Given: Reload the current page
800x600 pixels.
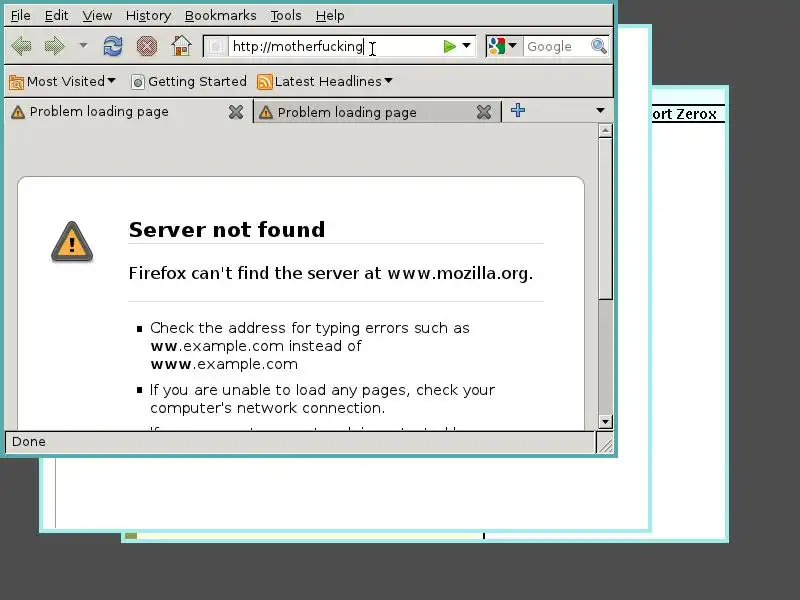Looking at the screenshot, I should (113, 46).
